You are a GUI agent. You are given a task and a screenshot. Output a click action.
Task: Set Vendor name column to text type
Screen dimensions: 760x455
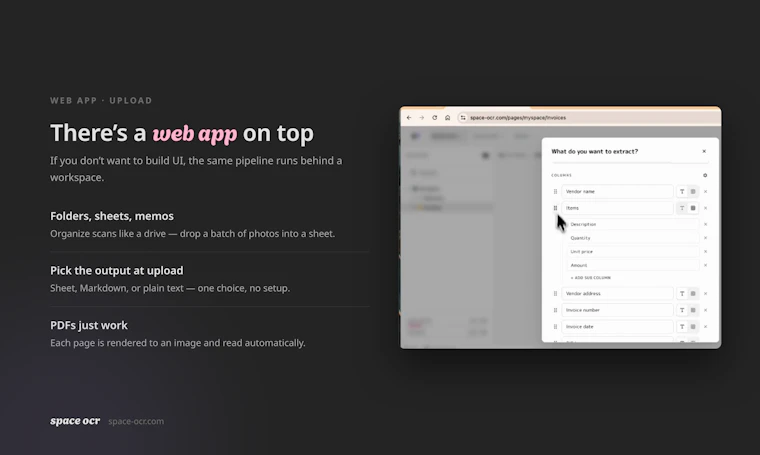point(682,191)
